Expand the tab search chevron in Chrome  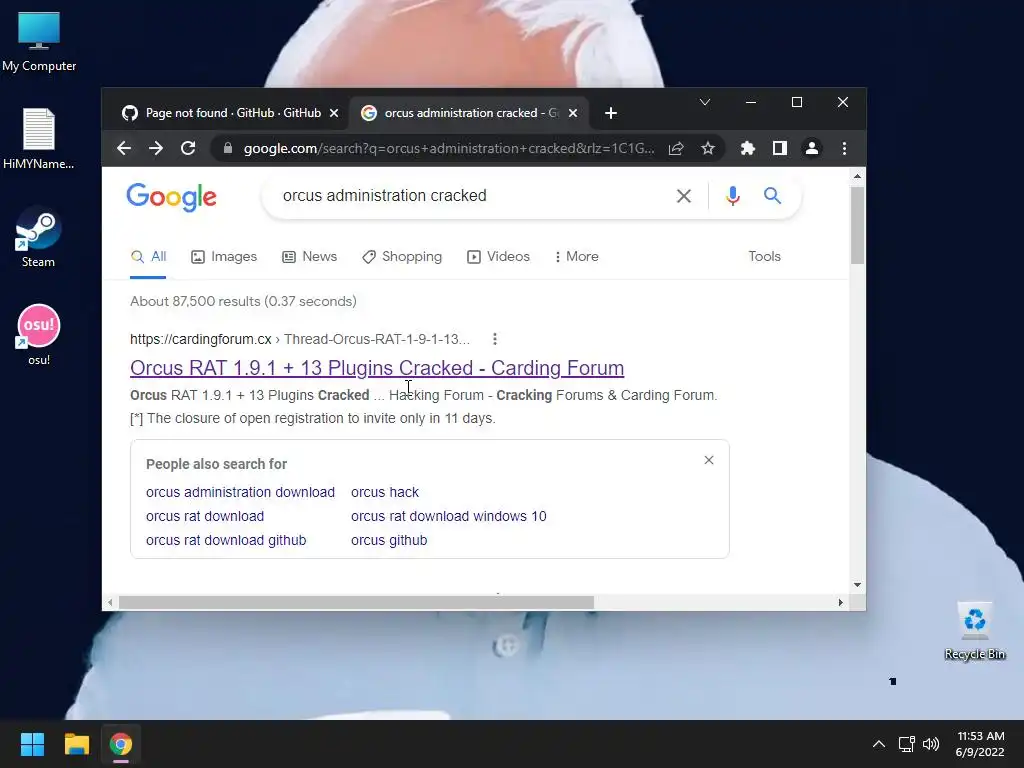coord(705,103)
